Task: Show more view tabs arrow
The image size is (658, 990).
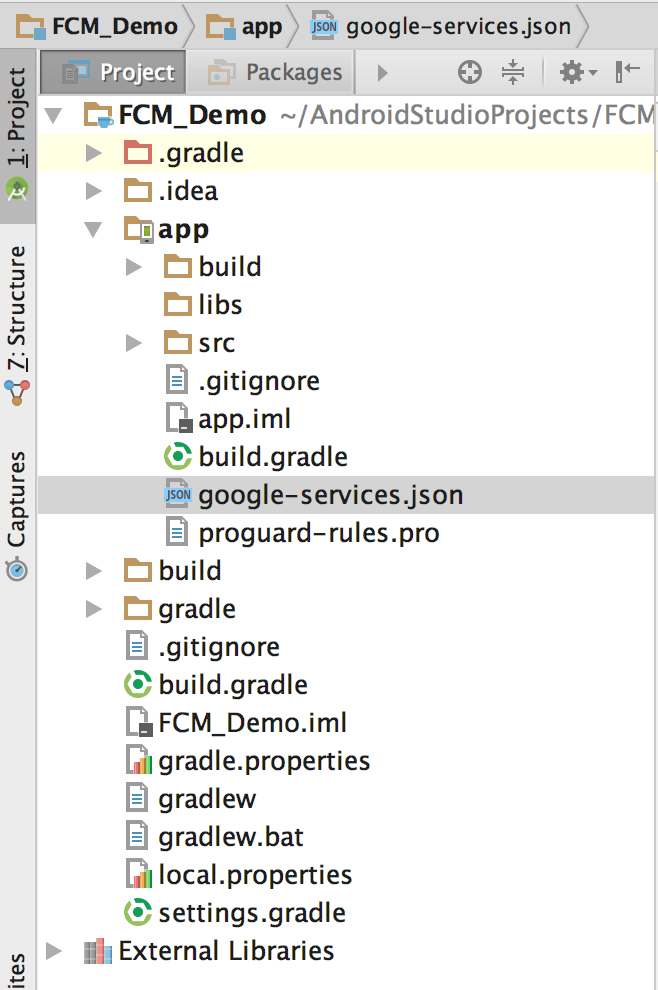Action: (382, 73)
